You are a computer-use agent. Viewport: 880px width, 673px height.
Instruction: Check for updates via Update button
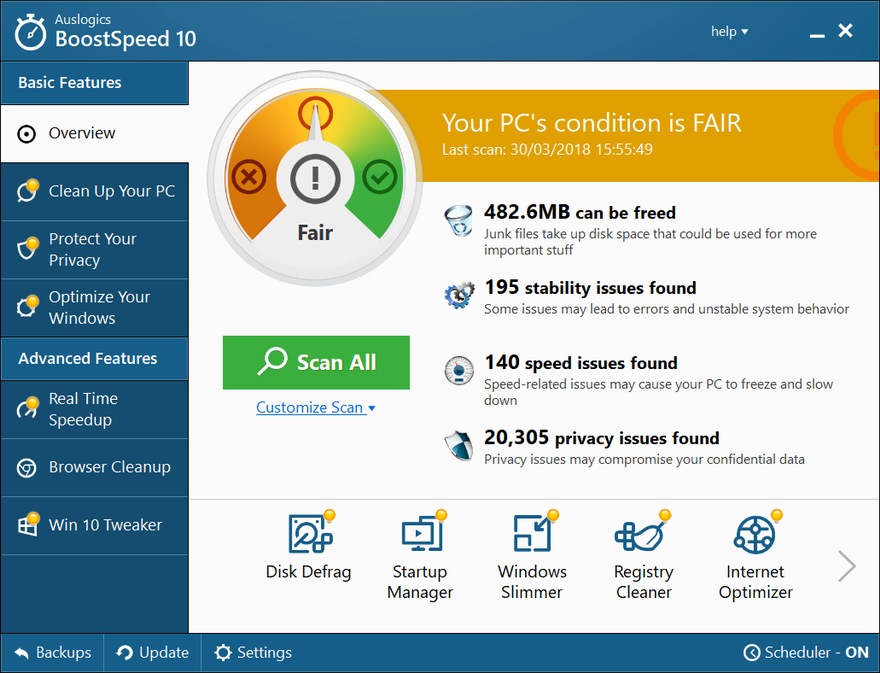(152, 653)
